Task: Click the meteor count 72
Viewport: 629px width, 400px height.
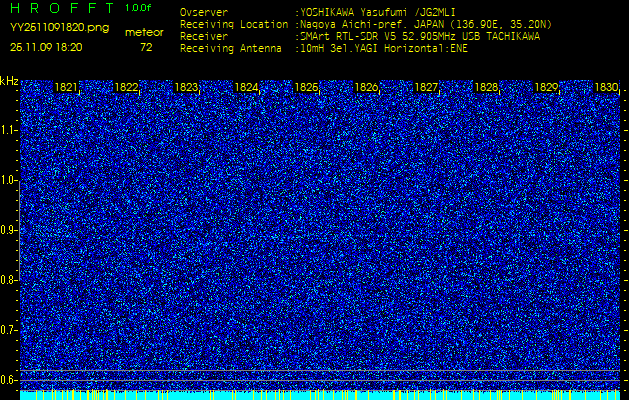Action: pos(146,48)
